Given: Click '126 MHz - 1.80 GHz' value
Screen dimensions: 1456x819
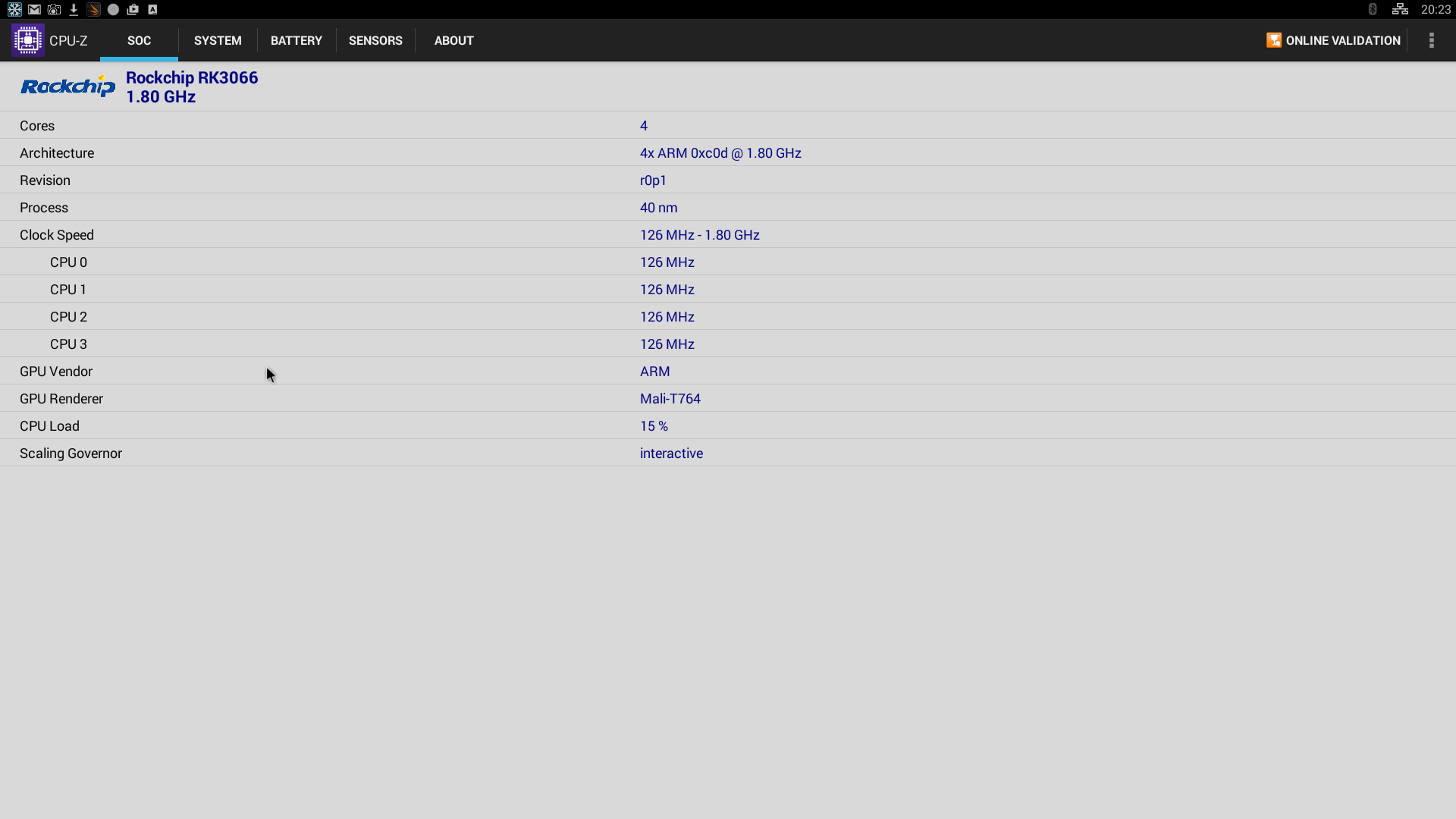Looking at the screenshot, I should point(699,235).
